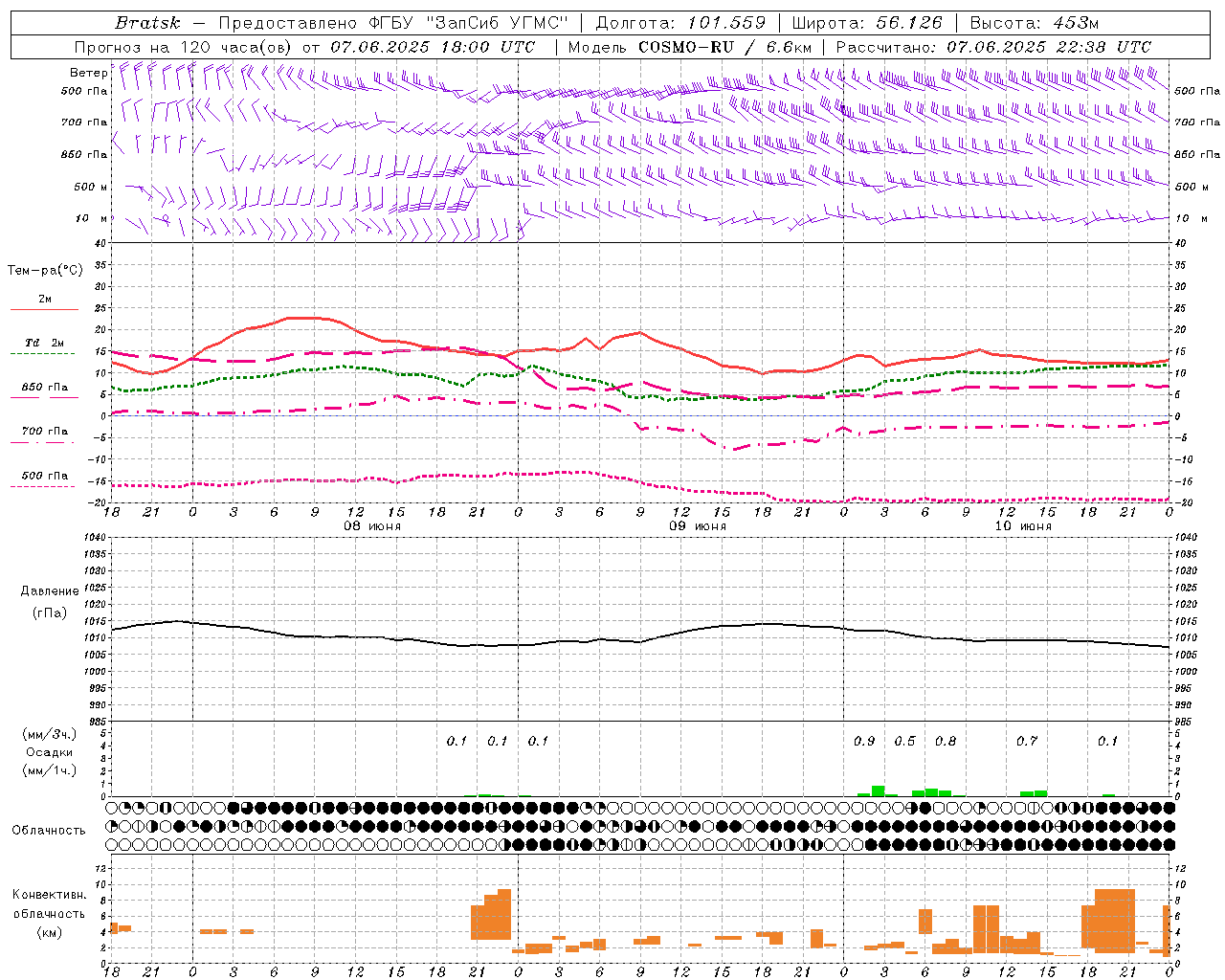Click the 500 м wind level label on left

tap(91, 187)
